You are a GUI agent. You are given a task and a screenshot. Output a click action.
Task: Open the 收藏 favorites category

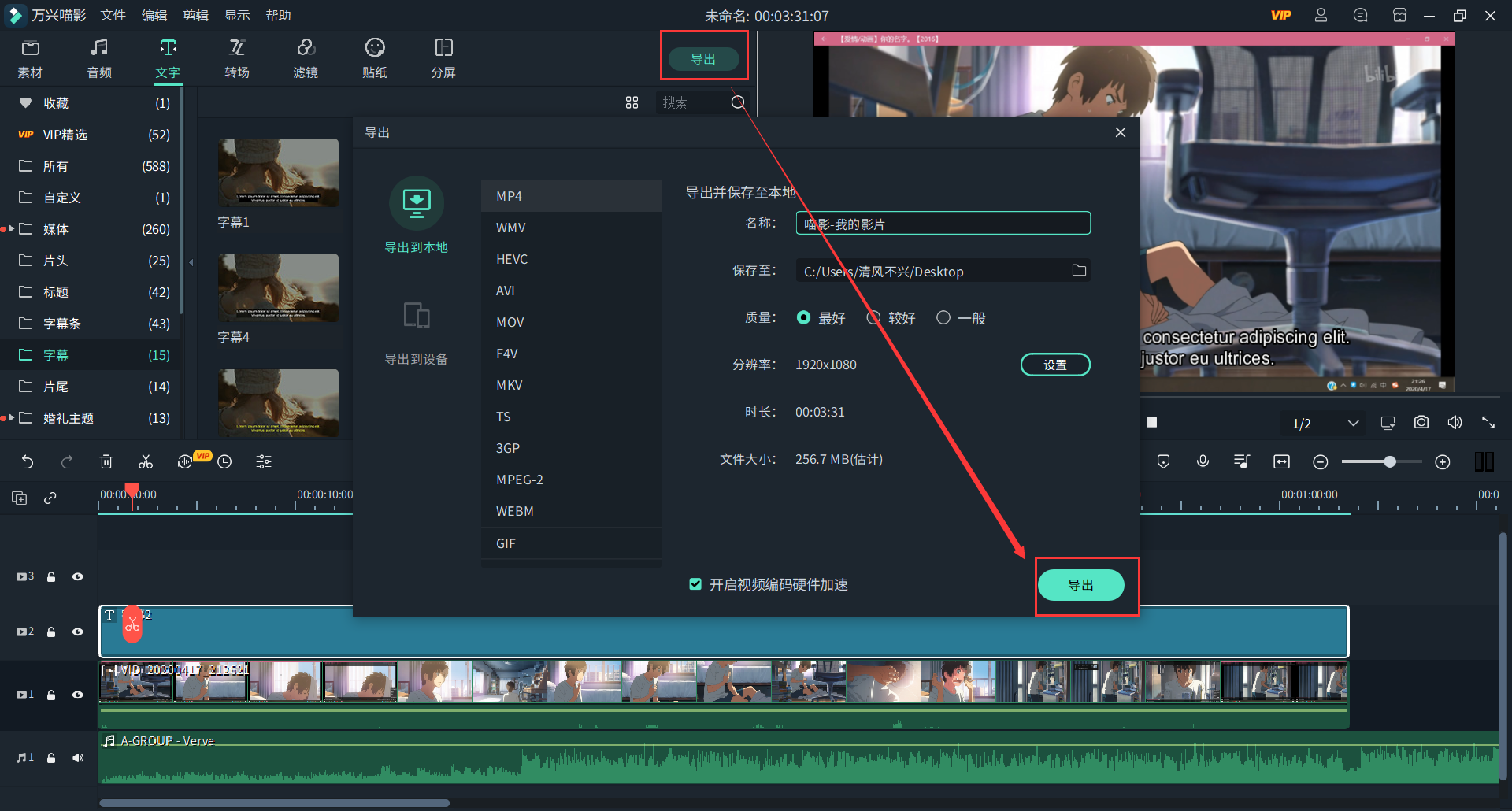pyautogui.click(x=91, y=103)
